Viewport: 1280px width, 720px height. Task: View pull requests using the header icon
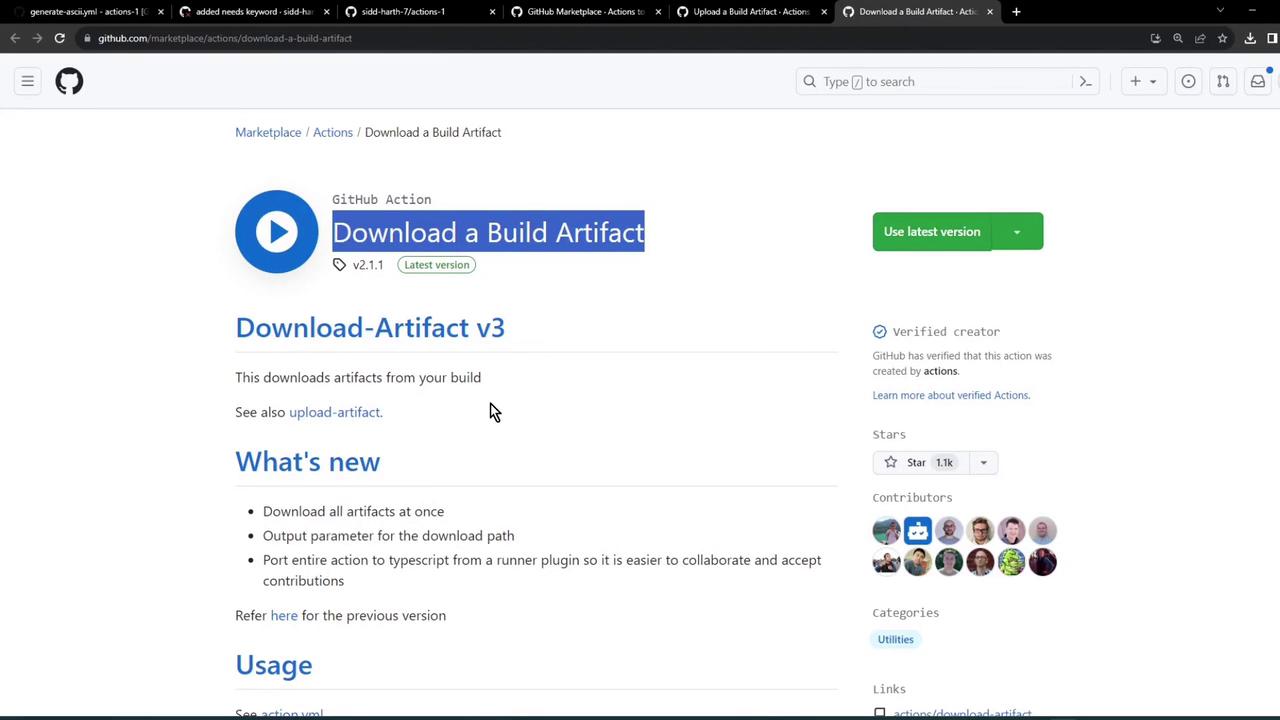1223,81
